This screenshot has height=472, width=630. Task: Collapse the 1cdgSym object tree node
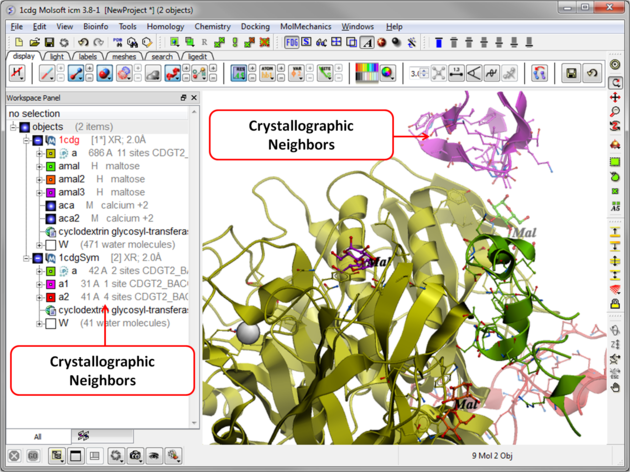(x=25, y=257)
